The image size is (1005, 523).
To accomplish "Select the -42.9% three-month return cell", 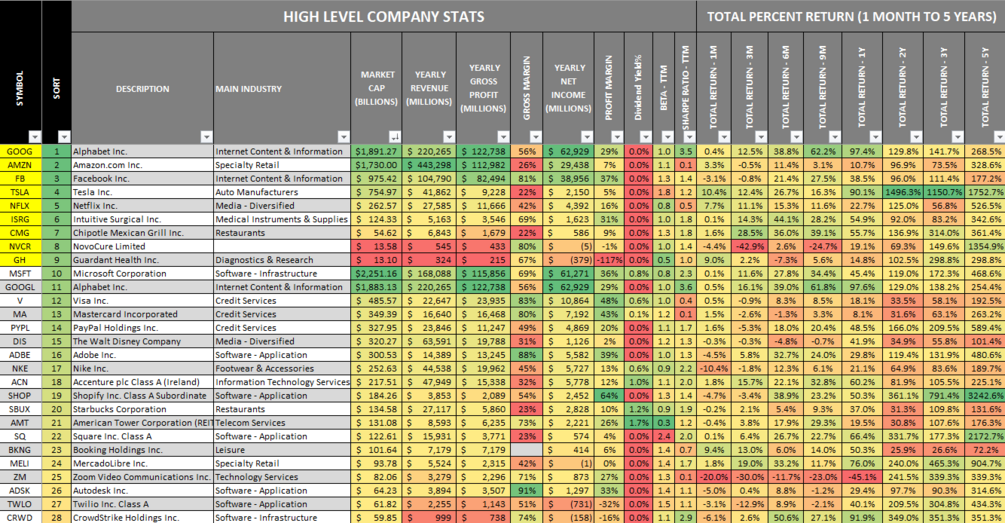I will tap(749, 246).
